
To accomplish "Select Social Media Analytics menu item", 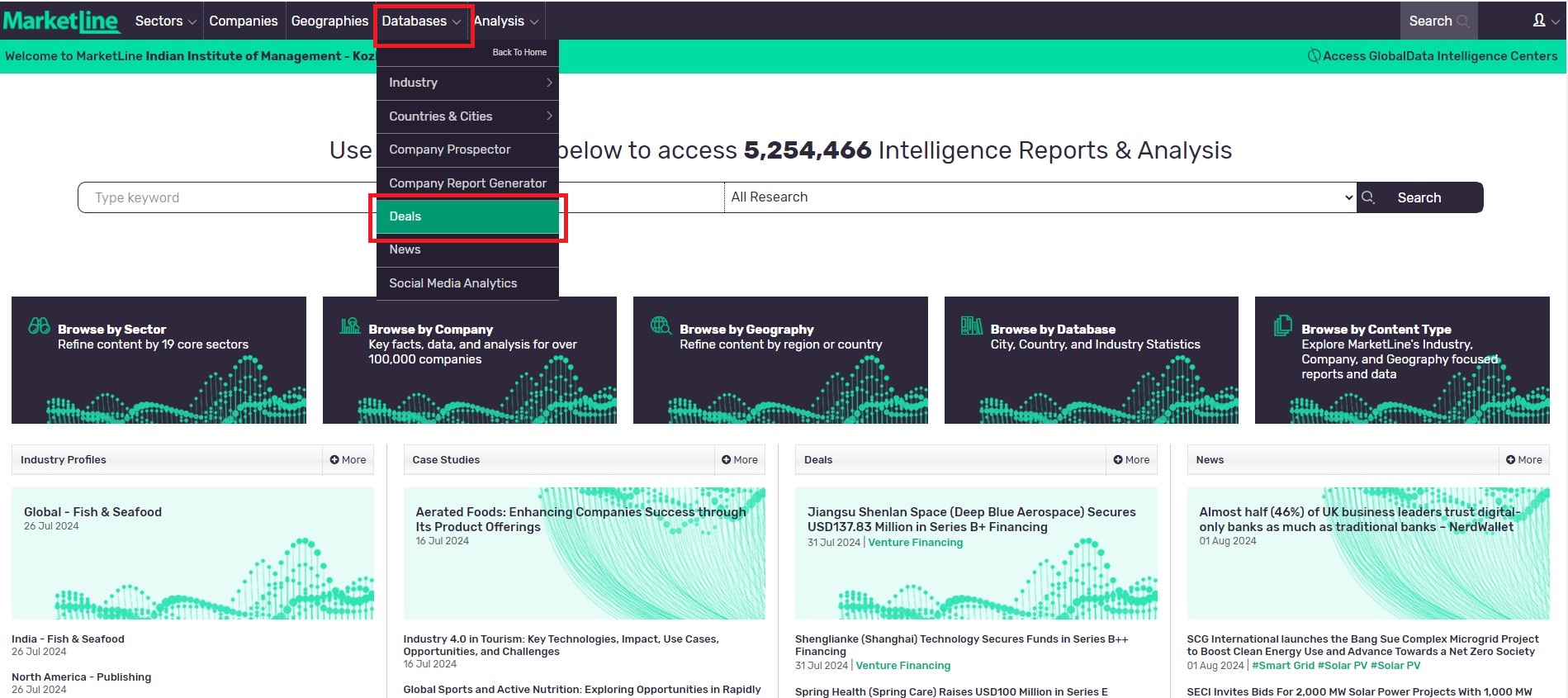I will click(453, 283).
